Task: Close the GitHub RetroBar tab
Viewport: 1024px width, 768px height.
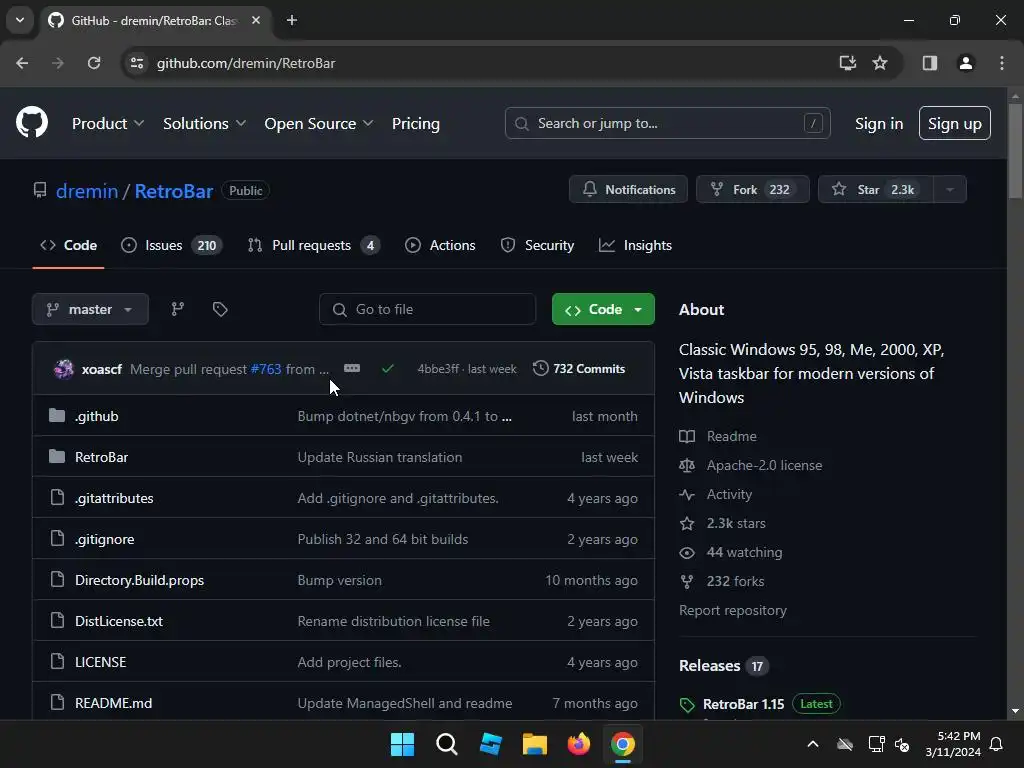Action: point(256,20)
